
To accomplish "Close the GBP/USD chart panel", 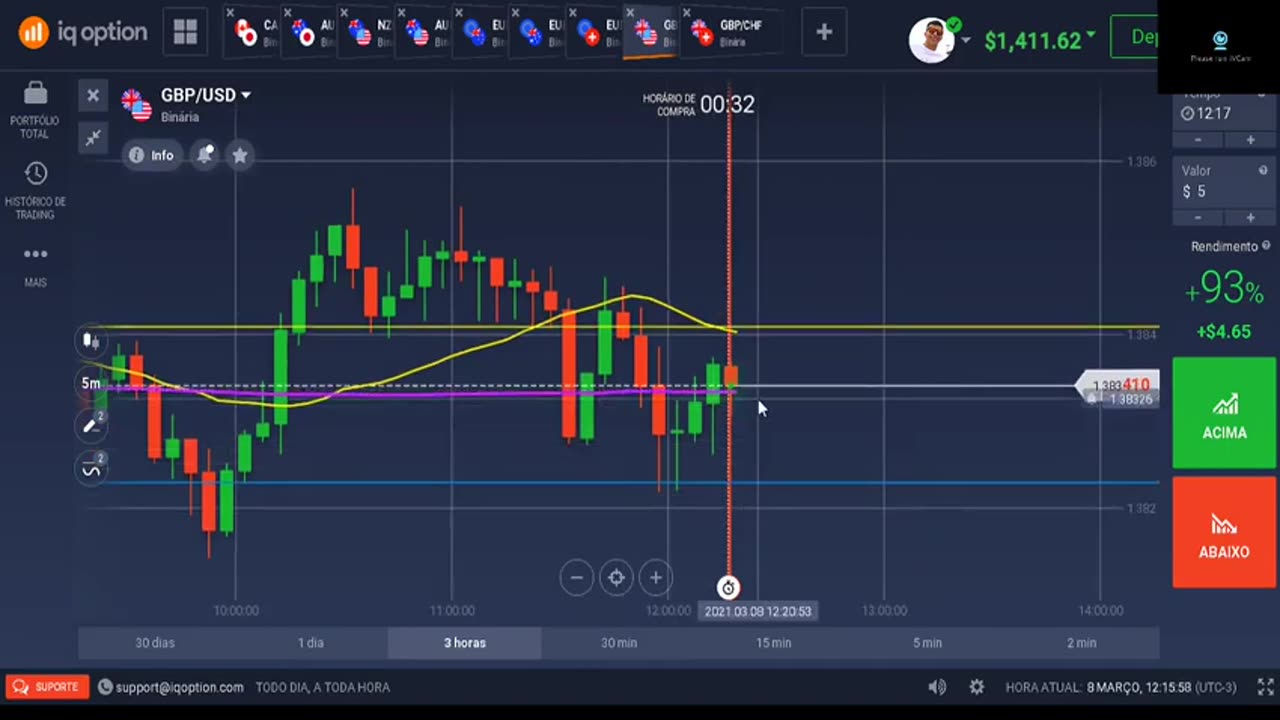I will pyautogui.click(x=93, y=95).
